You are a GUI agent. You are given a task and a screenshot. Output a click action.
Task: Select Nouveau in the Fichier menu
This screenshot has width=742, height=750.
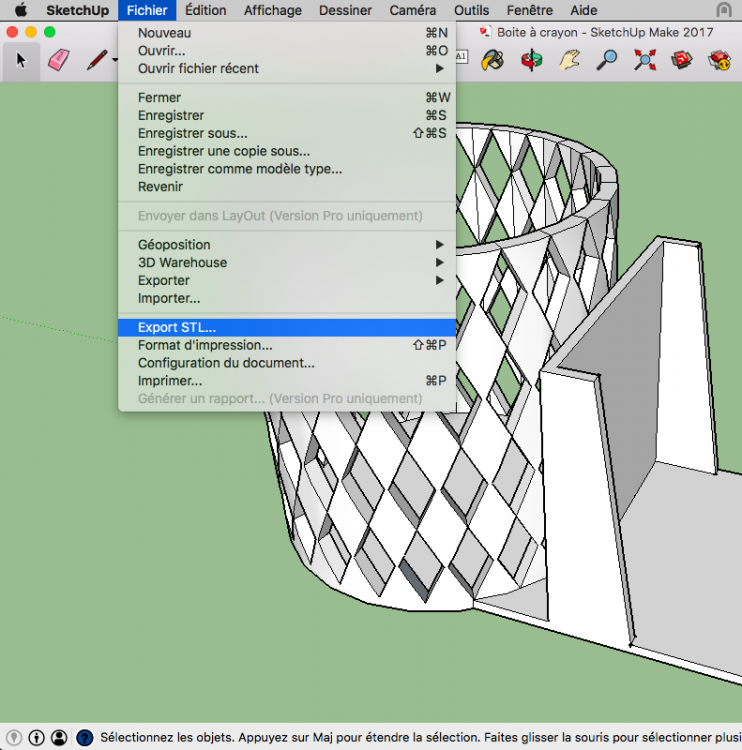pos(287,33)
